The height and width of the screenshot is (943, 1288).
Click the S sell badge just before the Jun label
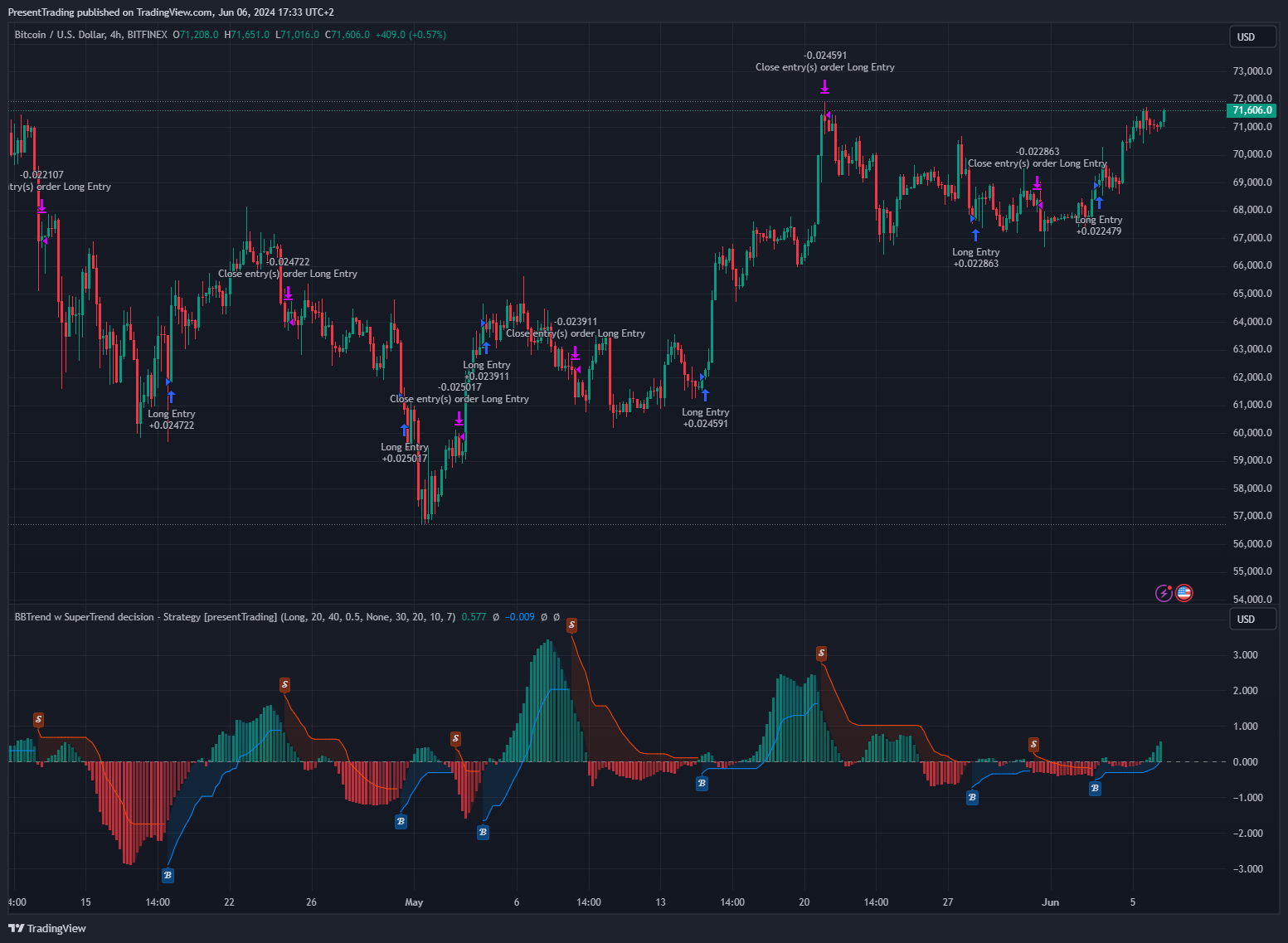click(1033, 745)
